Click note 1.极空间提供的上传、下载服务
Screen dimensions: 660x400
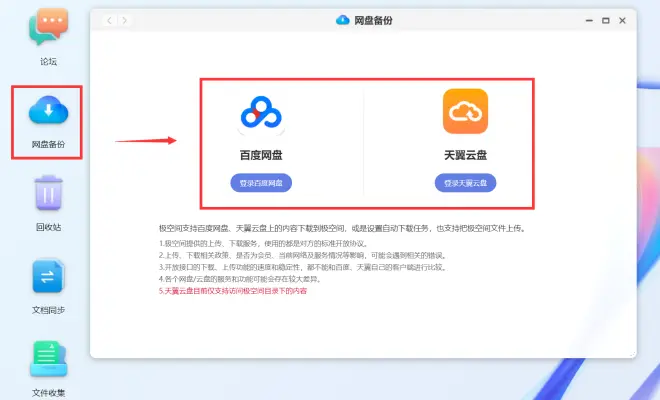(264, 243)
